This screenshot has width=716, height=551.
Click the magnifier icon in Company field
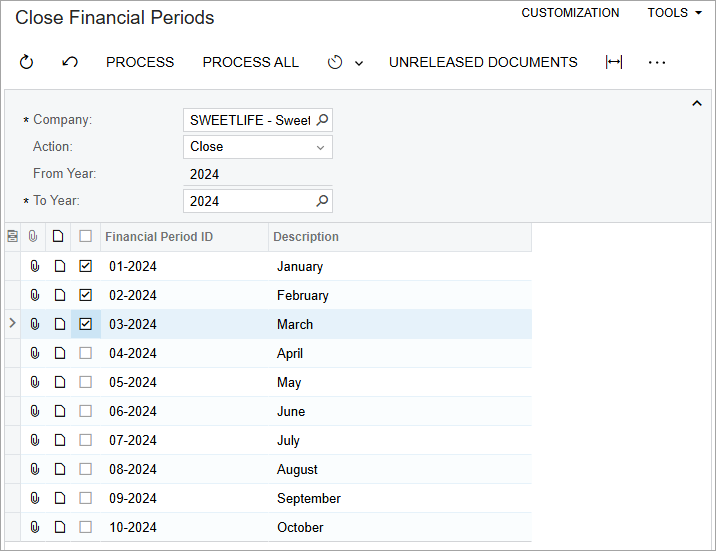(322, 120)
